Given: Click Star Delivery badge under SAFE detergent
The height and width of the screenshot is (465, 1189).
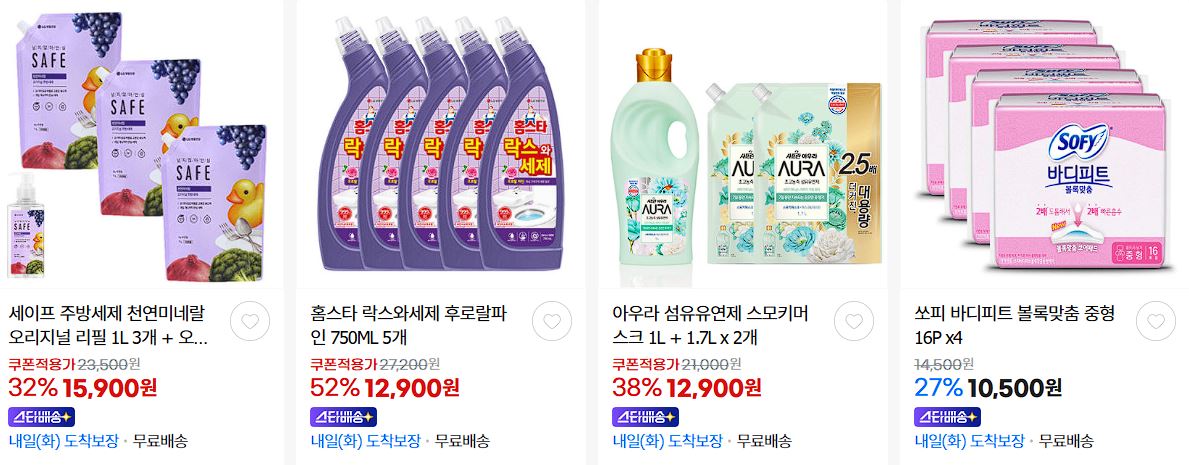Looking at the screenshot, I should pos(42,417).
